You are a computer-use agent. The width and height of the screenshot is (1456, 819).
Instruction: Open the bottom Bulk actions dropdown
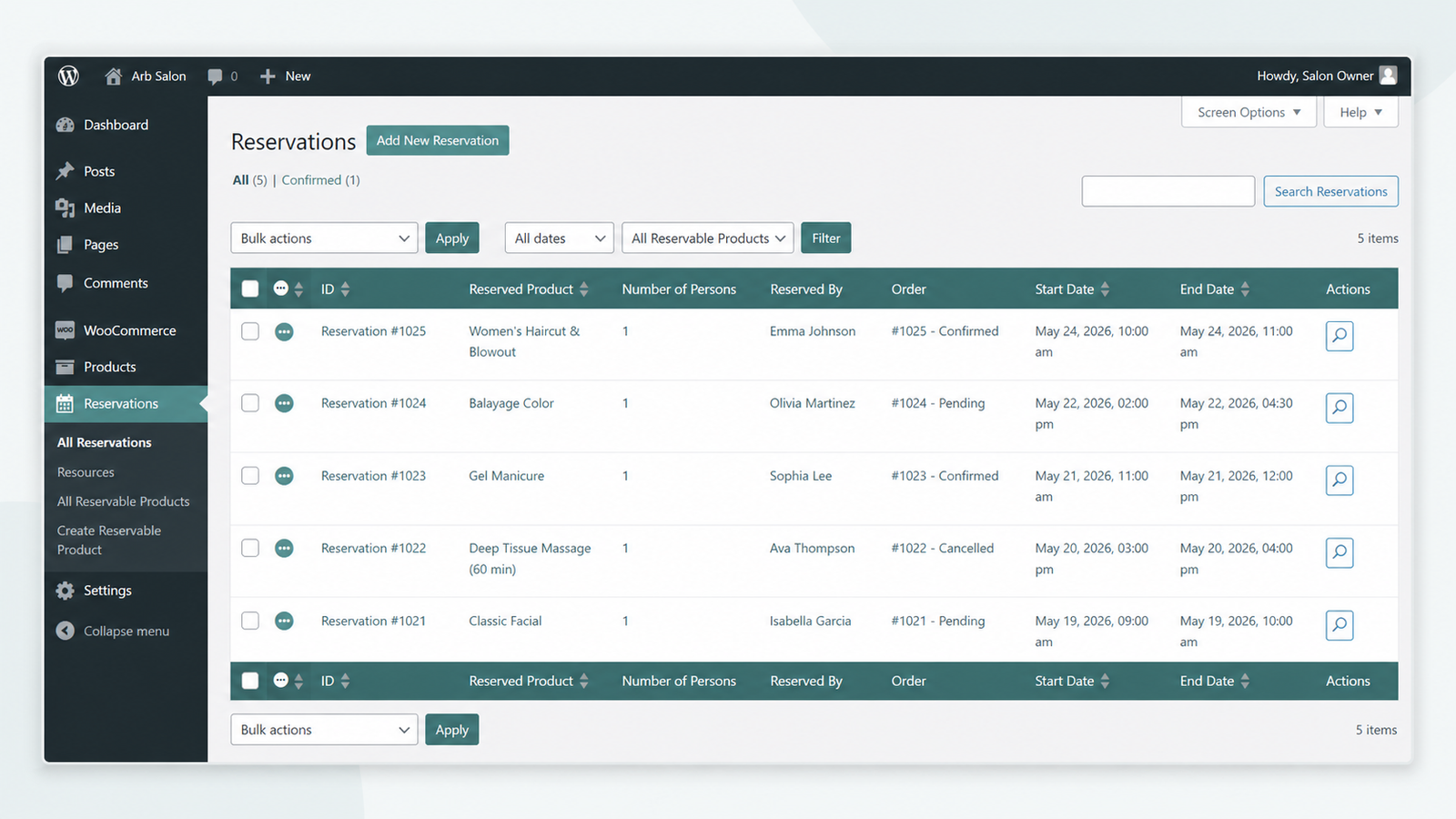coord(324,730)
